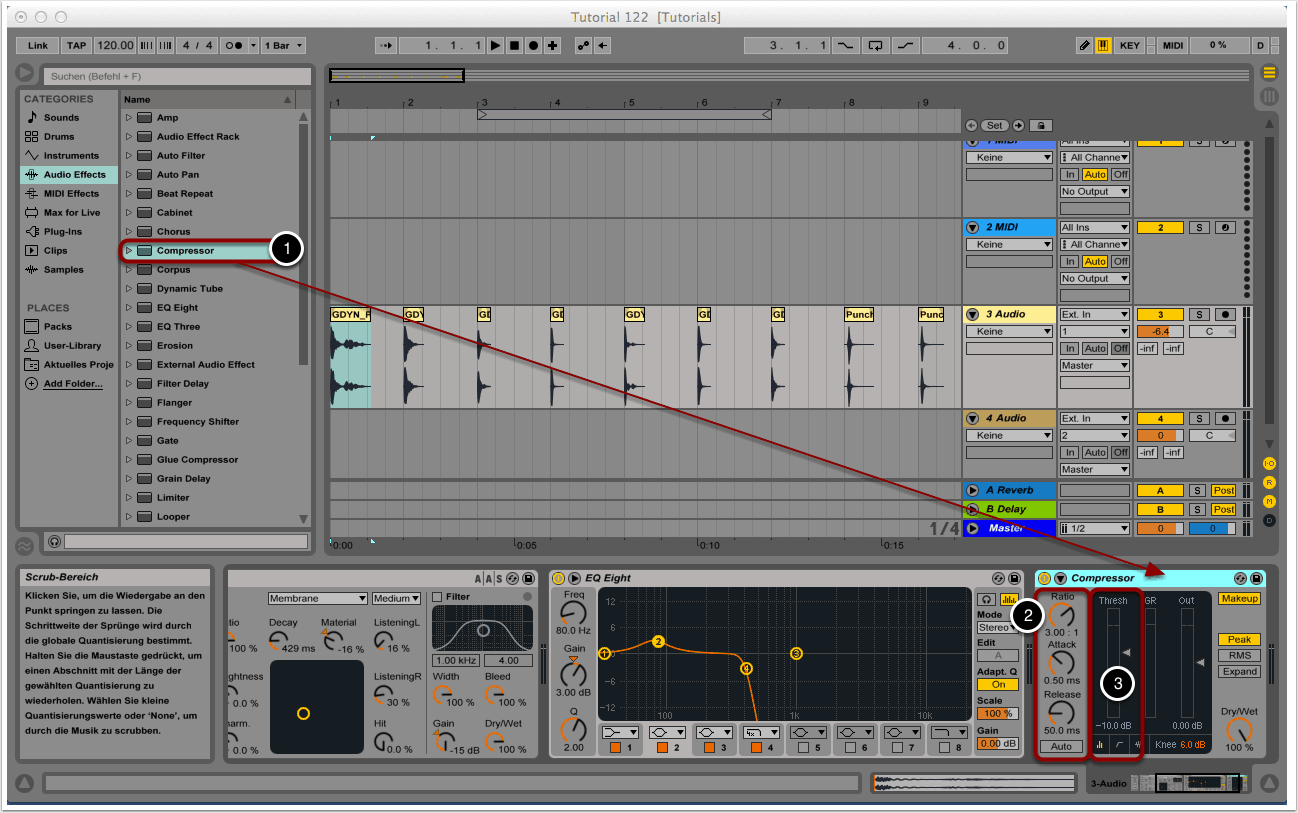Click the arrangement Record button
Image resolution: width=1298 pixels, height=813 pixels.
click(x=533, y=46)
